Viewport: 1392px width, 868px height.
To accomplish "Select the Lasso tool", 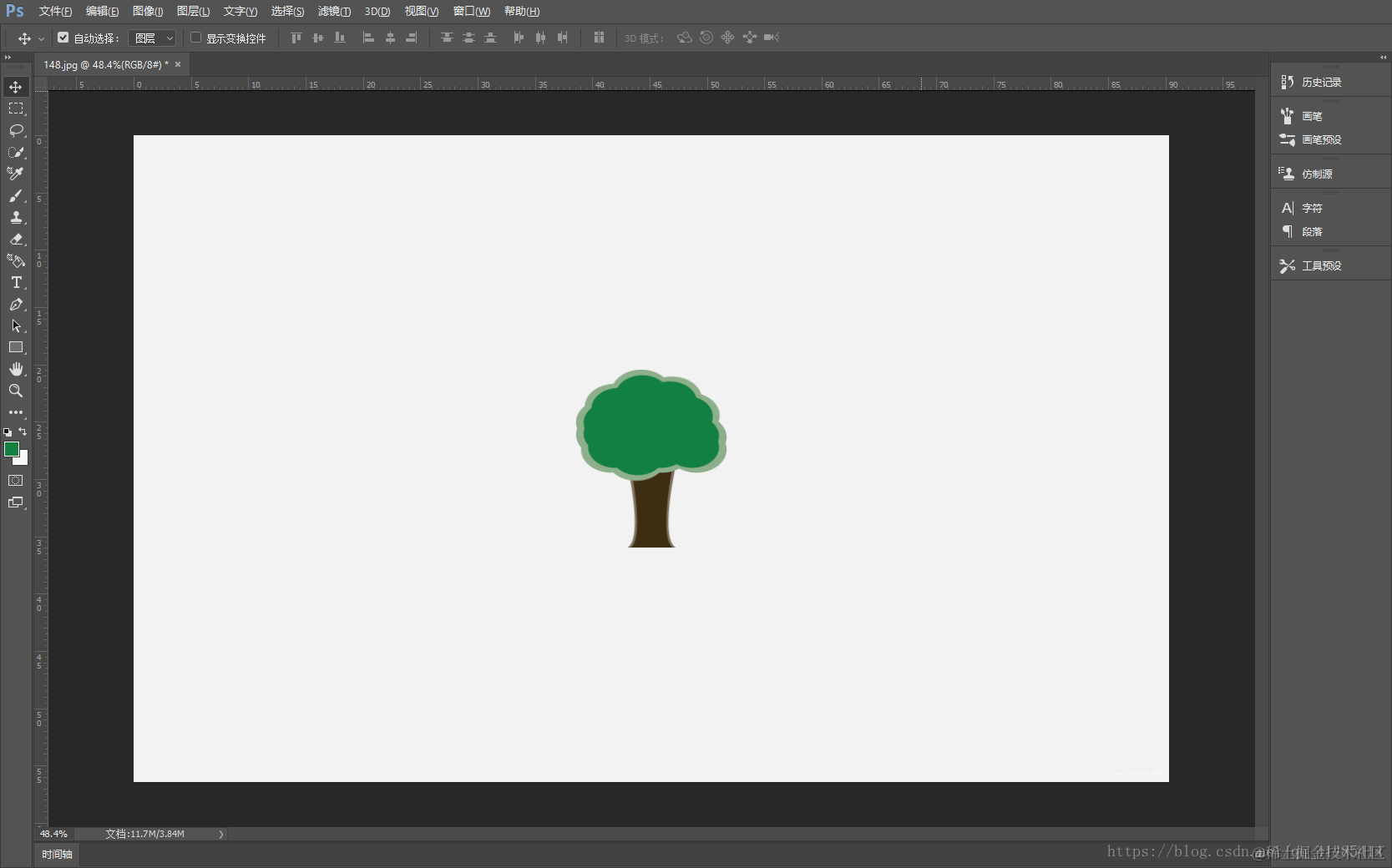I will point(16,130).
